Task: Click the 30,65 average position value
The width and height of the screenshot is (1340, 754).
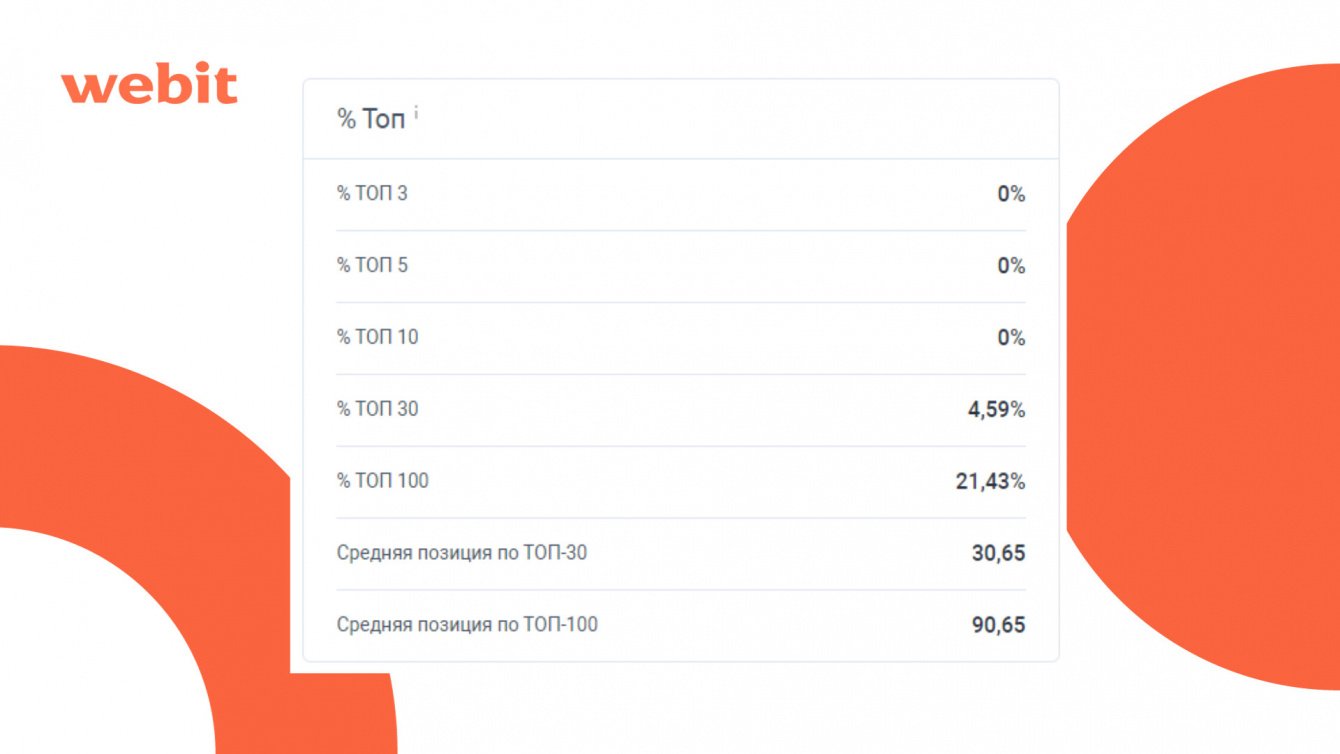Action: click(x=998, y=554)
